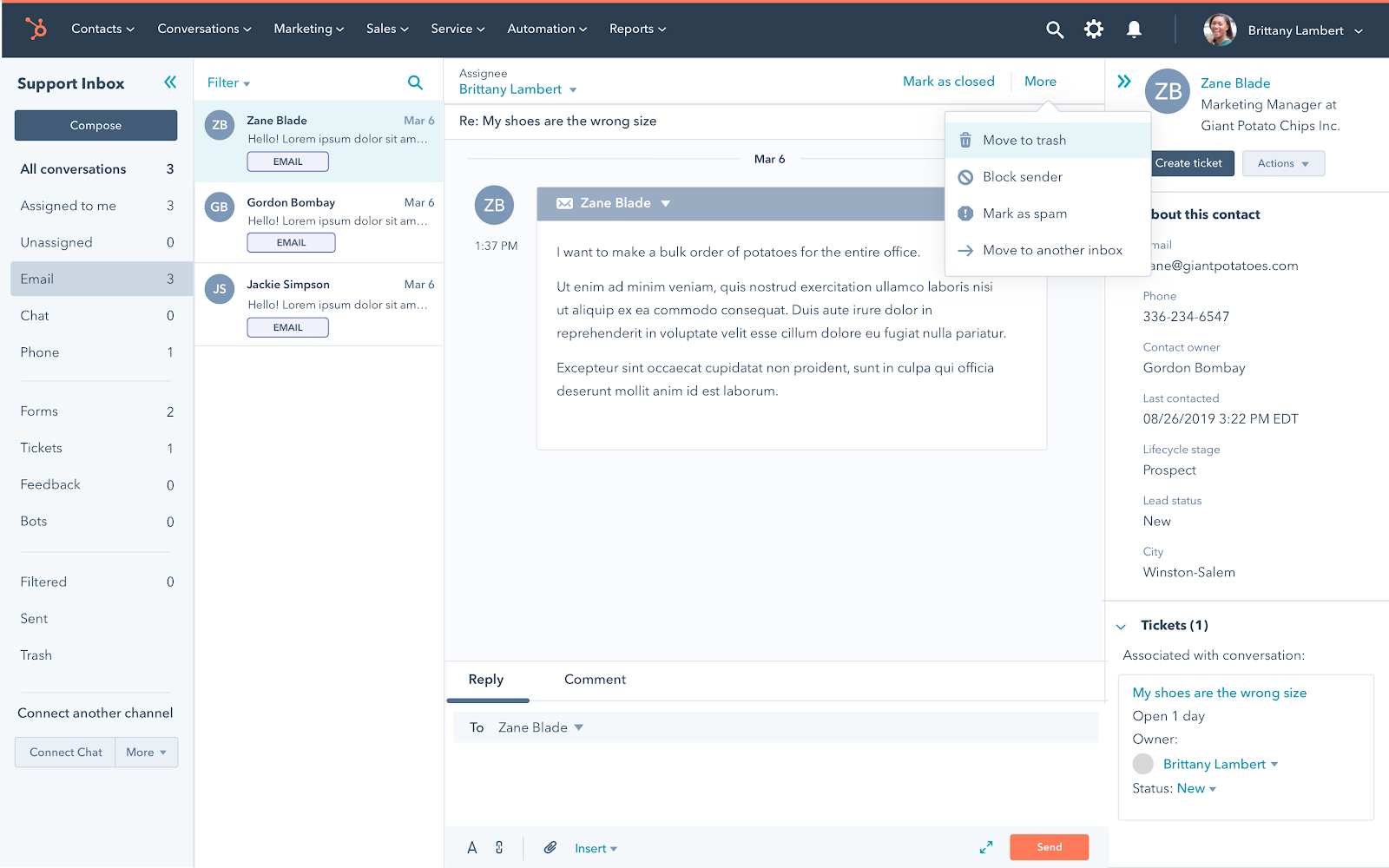This screenshot has width=1389, height=868.
Task: Click ticket owner avatar circle
Action: coord(1143,764)
